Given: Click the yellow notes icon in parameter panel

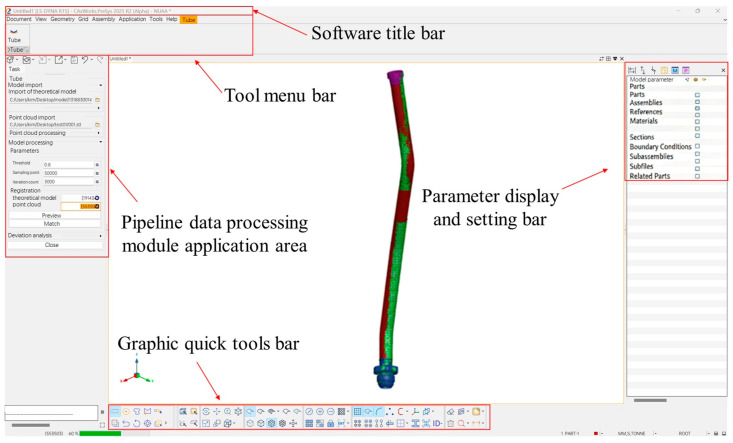Looking at the screenshot, I should tap(664, 70).
